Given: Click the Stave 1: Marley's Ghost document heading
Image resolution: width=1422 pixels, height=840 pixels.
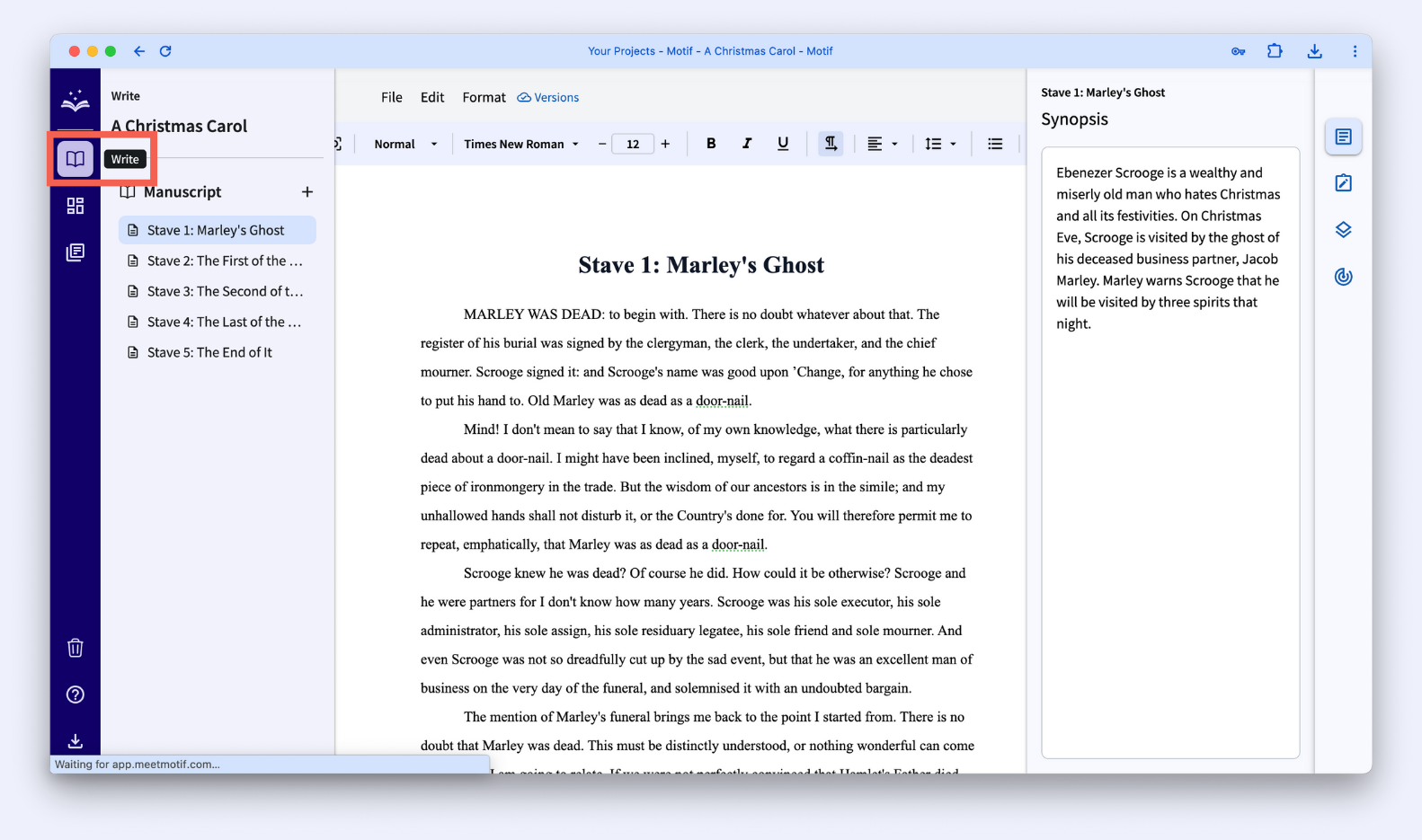Looking at the screenshot, I should (701, 265).
